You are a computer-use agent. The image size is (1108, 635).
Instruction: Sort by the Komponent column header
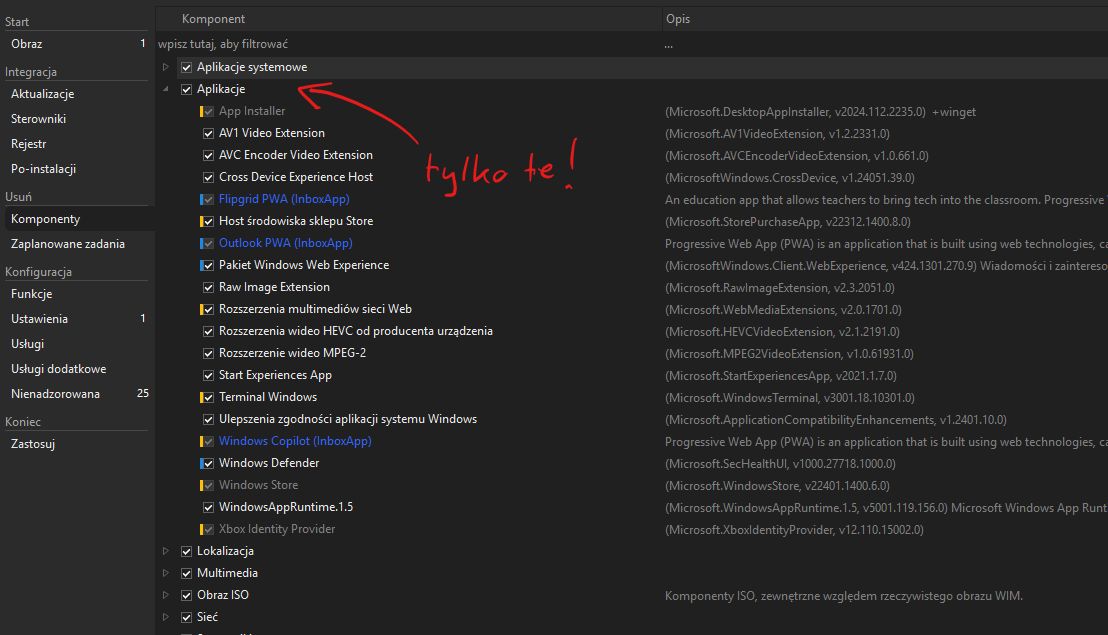tap(213, 19)
